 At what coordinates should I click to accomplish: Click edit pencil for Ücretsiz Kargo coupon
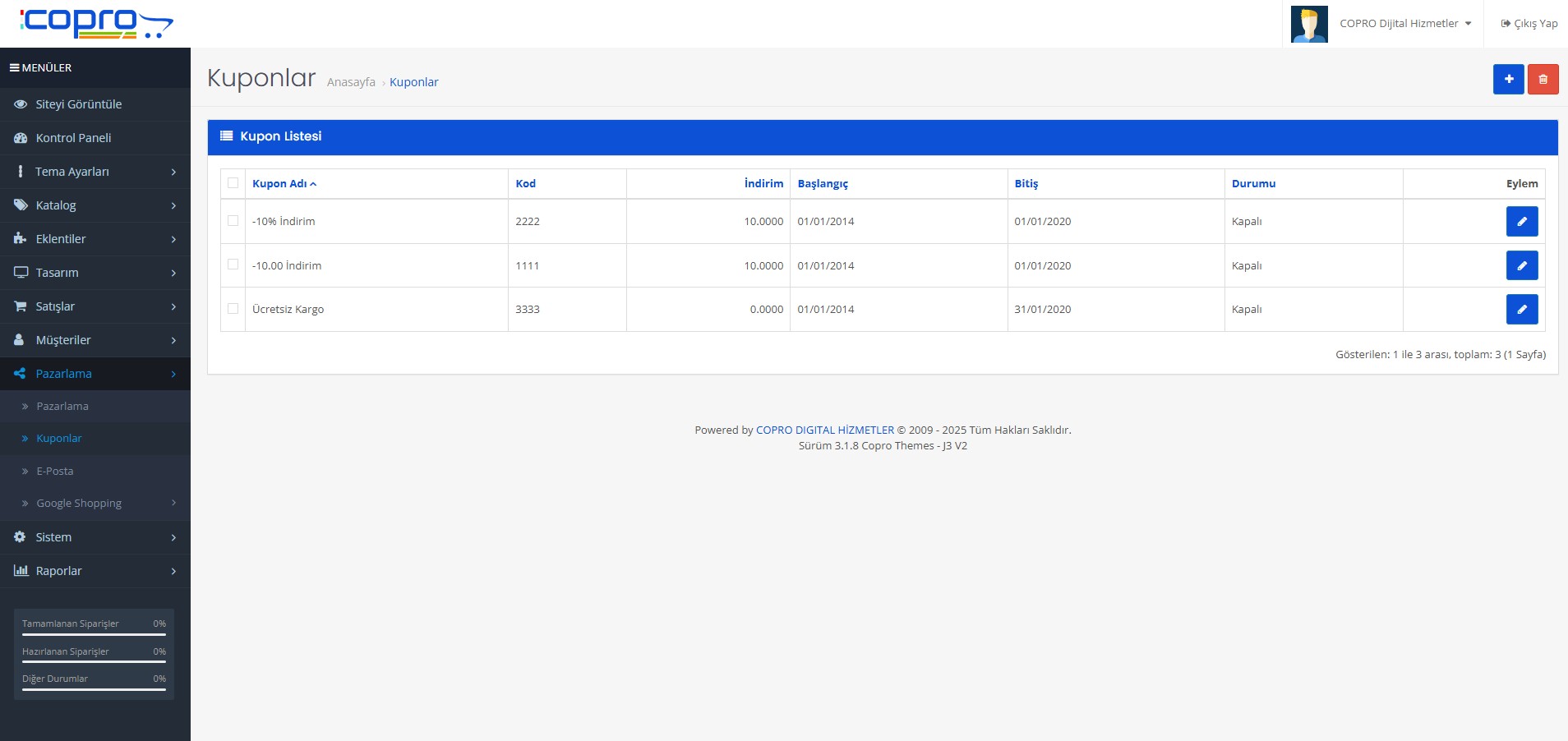pyautogui.click(x=1521, y=310)
